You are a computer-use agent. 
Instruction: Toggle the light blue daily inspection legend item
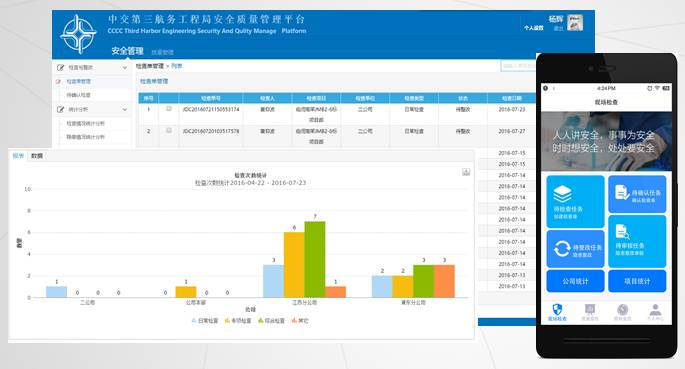point(205,321)
